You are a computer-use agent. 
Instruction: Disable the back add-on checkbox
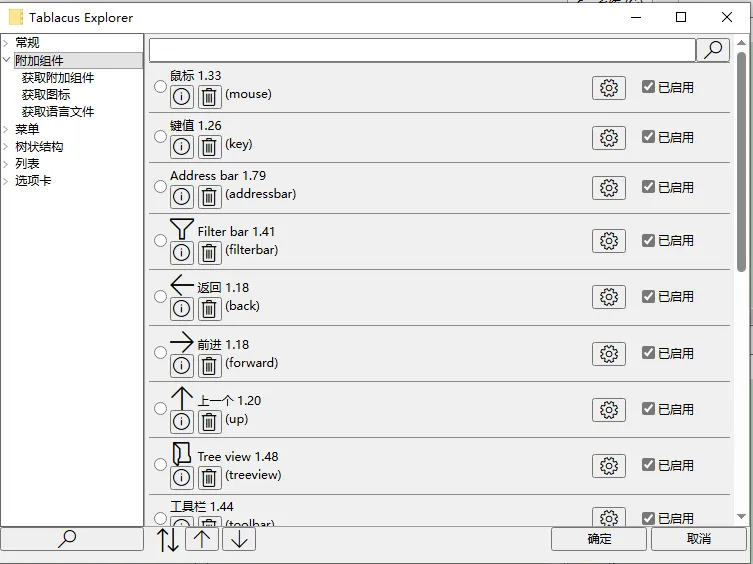648,296
